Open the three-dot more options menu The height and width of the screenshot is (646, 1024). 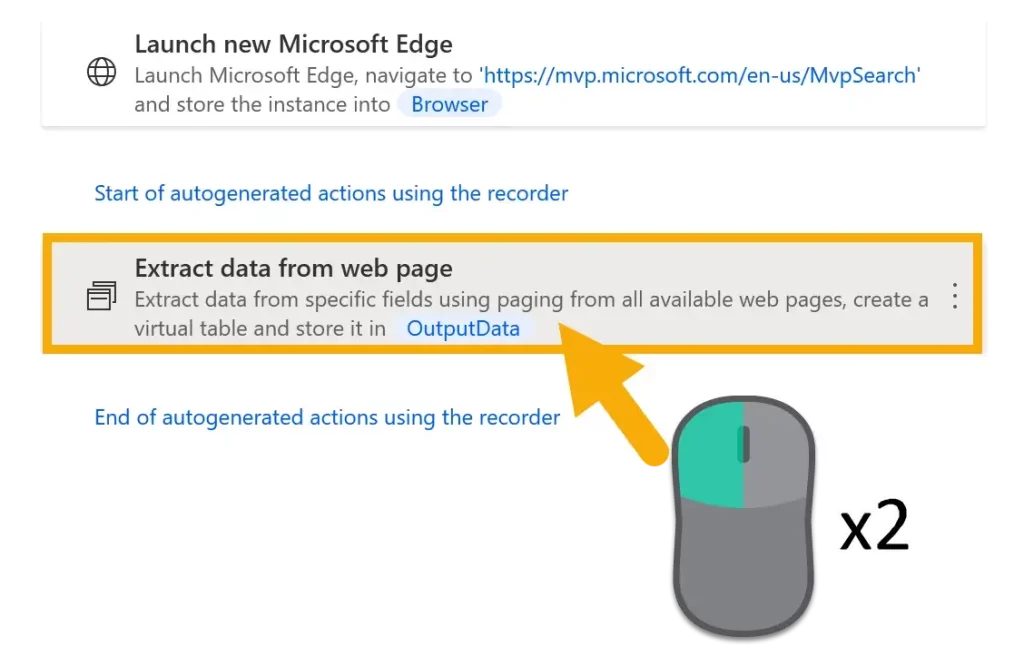click(x=955, y=296)
